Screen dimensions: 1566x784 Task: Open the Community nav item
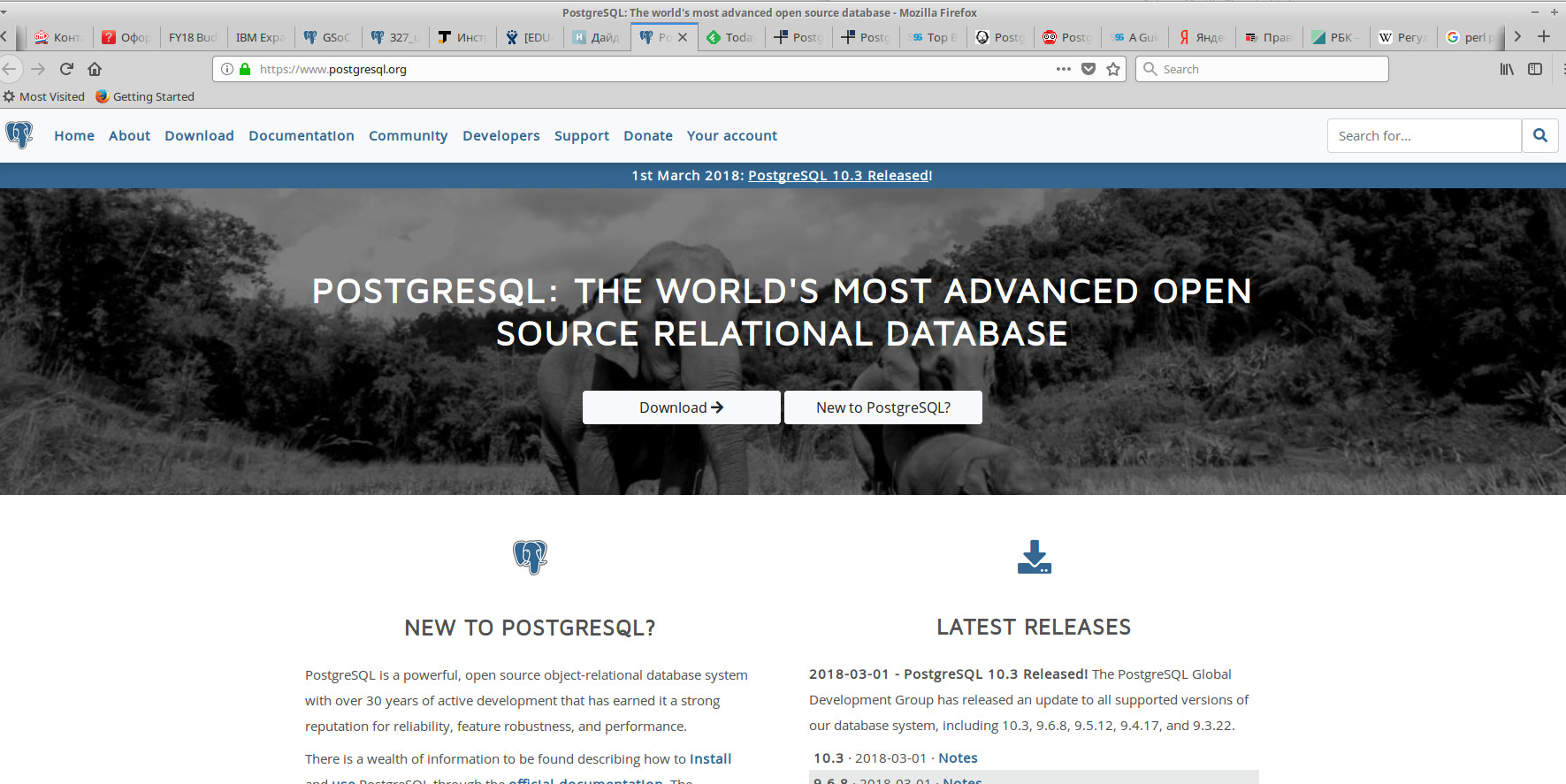coord(409,135)
